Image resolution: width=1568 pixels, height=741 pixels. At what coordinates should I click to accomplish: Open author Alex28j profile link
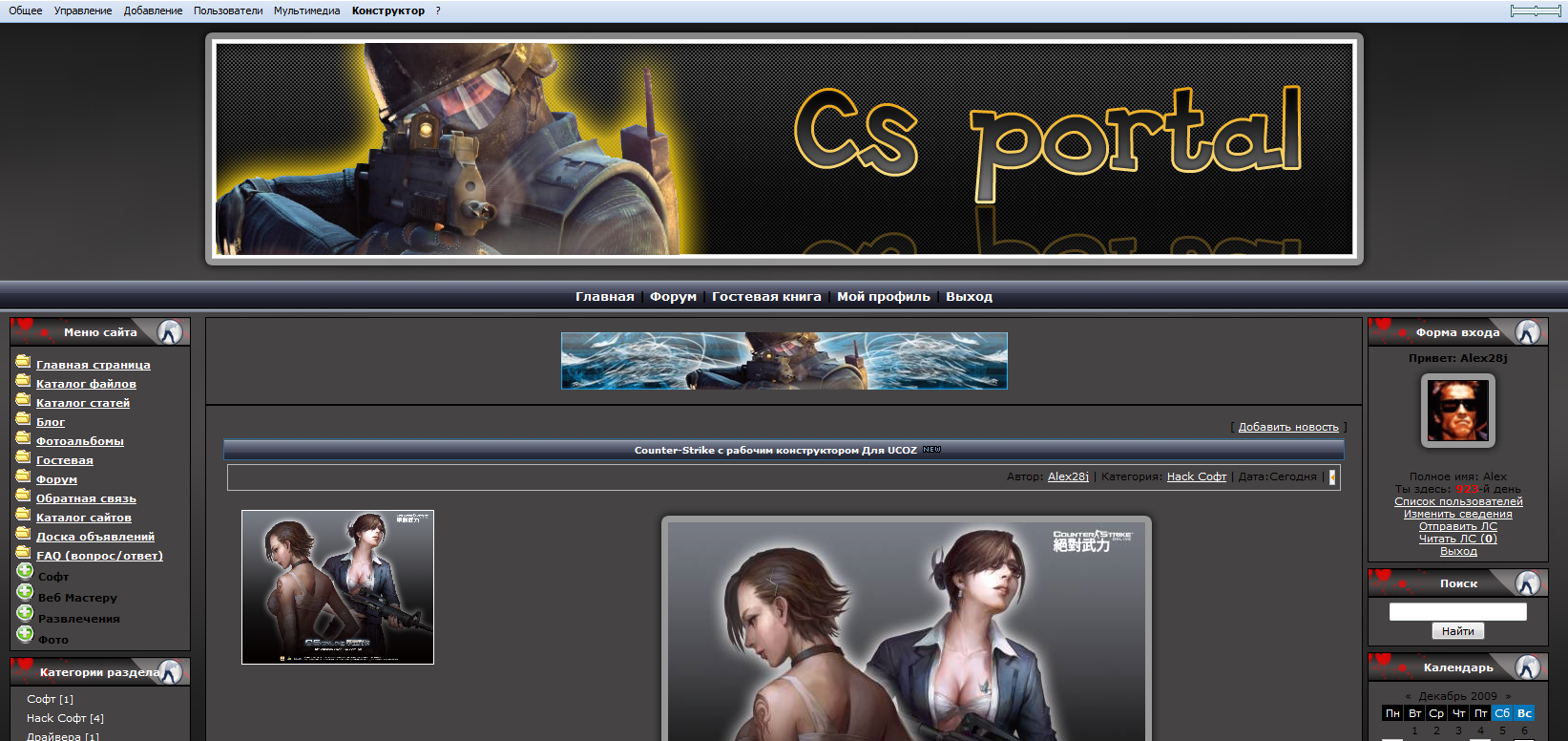click(1068, 476)
